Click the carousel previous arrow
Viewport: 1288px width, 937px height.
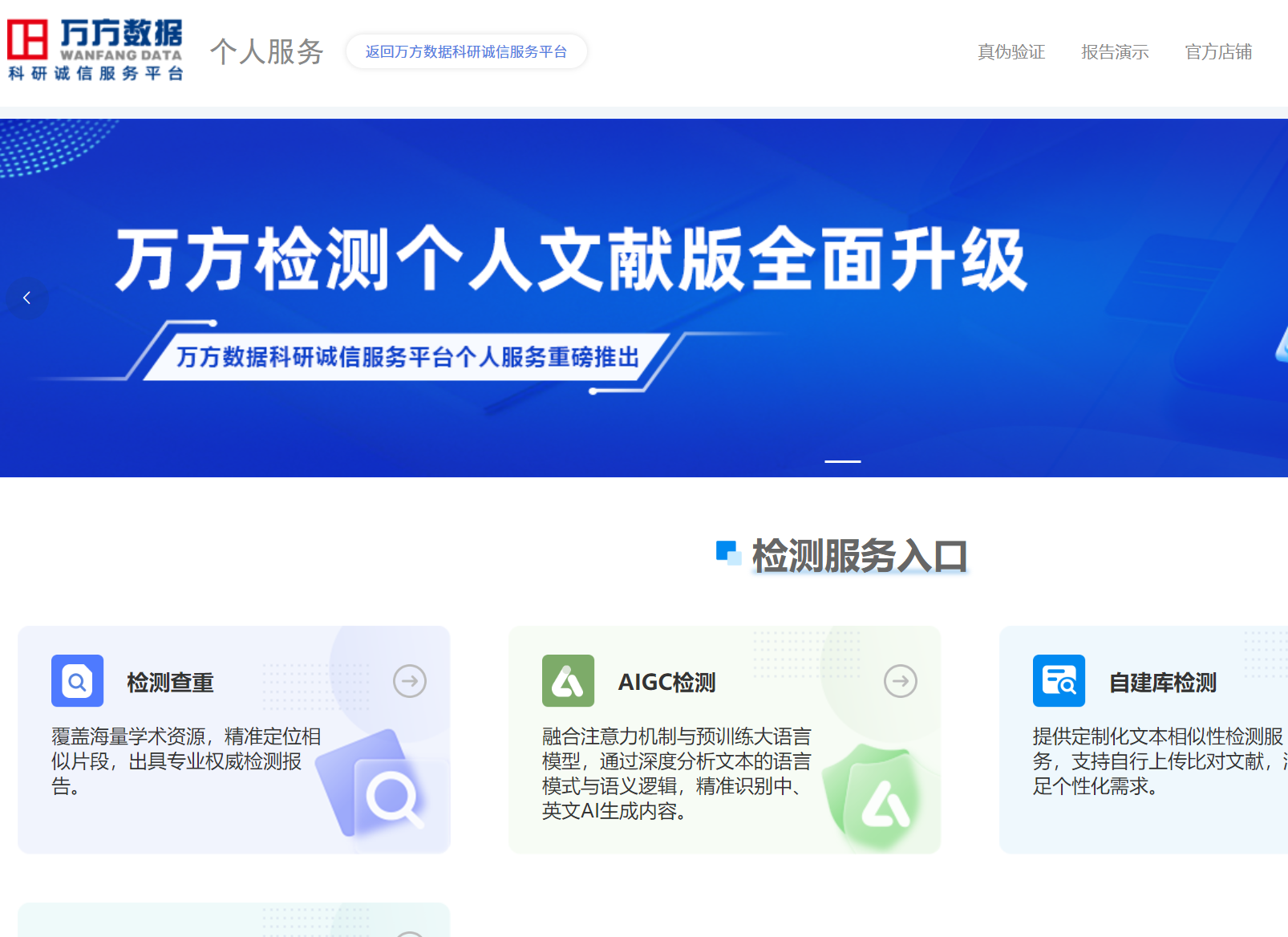point(28,298)
